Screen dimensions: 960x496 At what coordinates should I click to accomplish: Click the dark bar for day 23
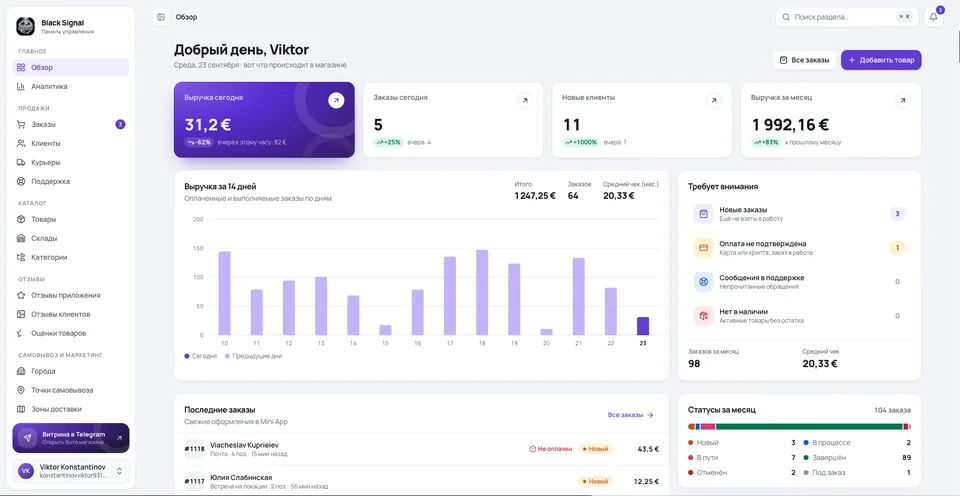tap(643, 326)
